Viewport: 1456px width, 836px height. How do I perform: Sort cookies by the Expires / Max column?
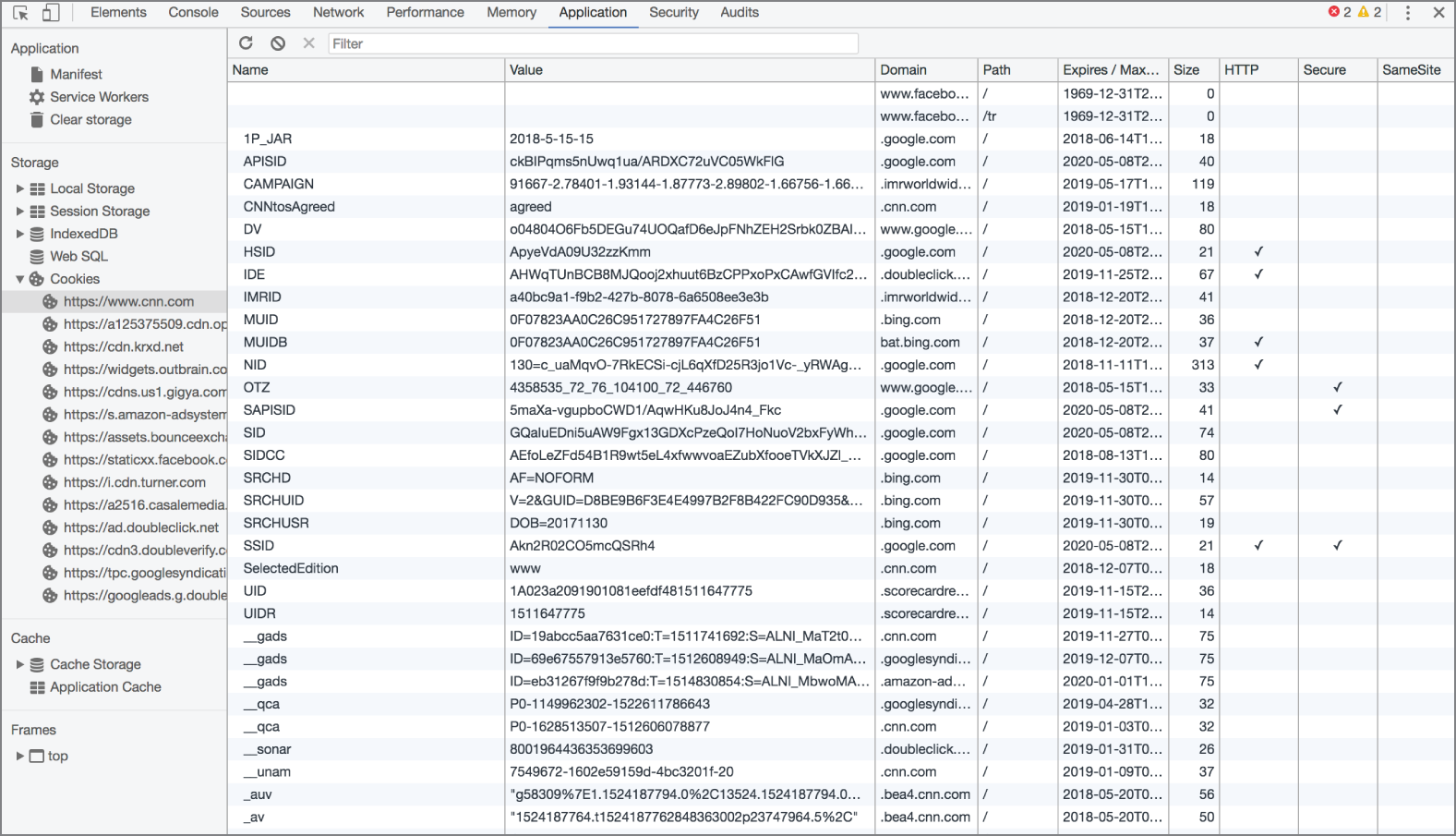click(x=1112, y=69)
